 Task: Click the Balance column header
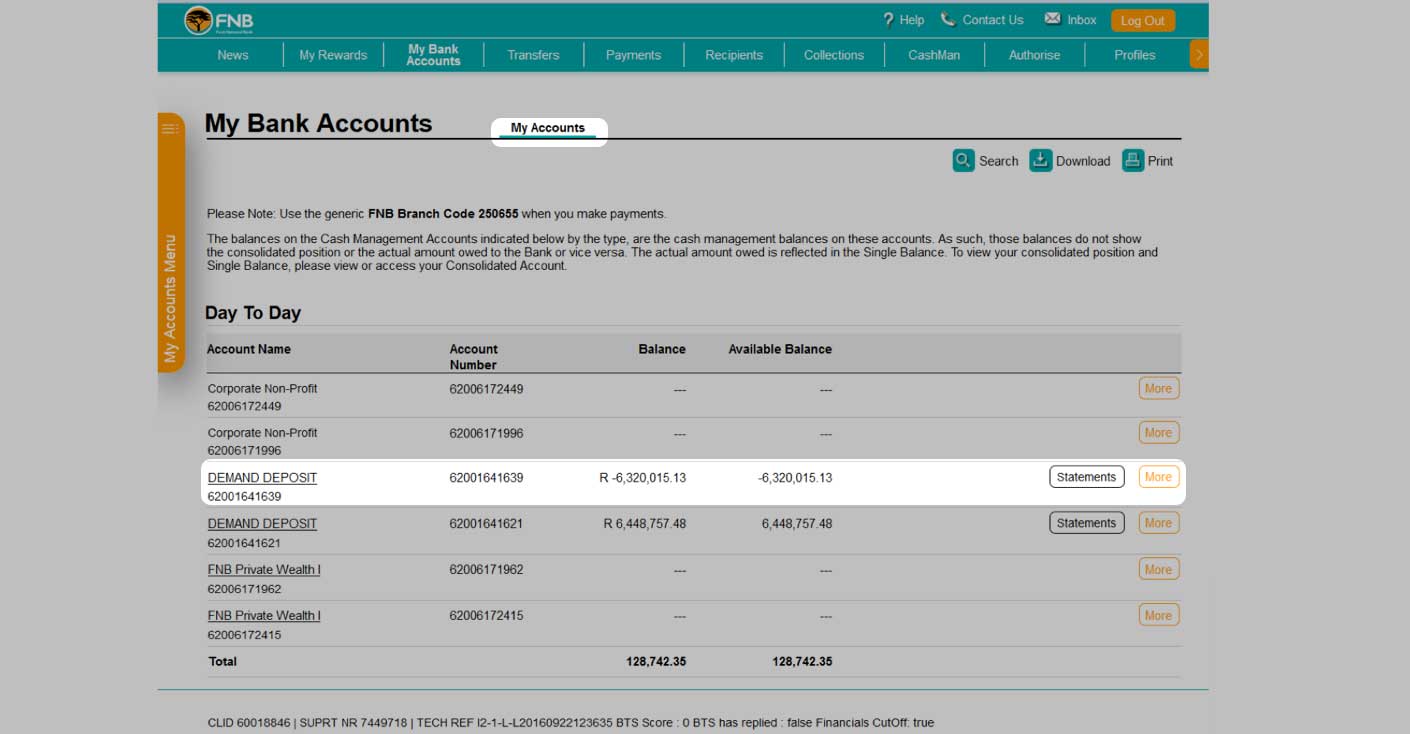tap(662, 349)
